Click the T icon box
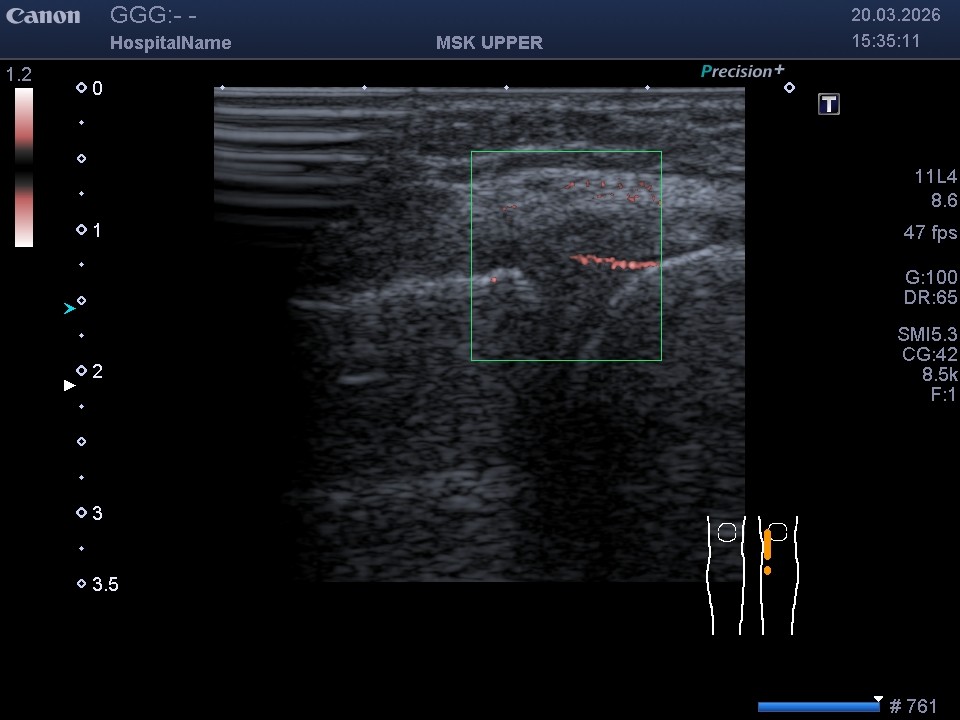 pyautogui.click(x=828, y=104)
